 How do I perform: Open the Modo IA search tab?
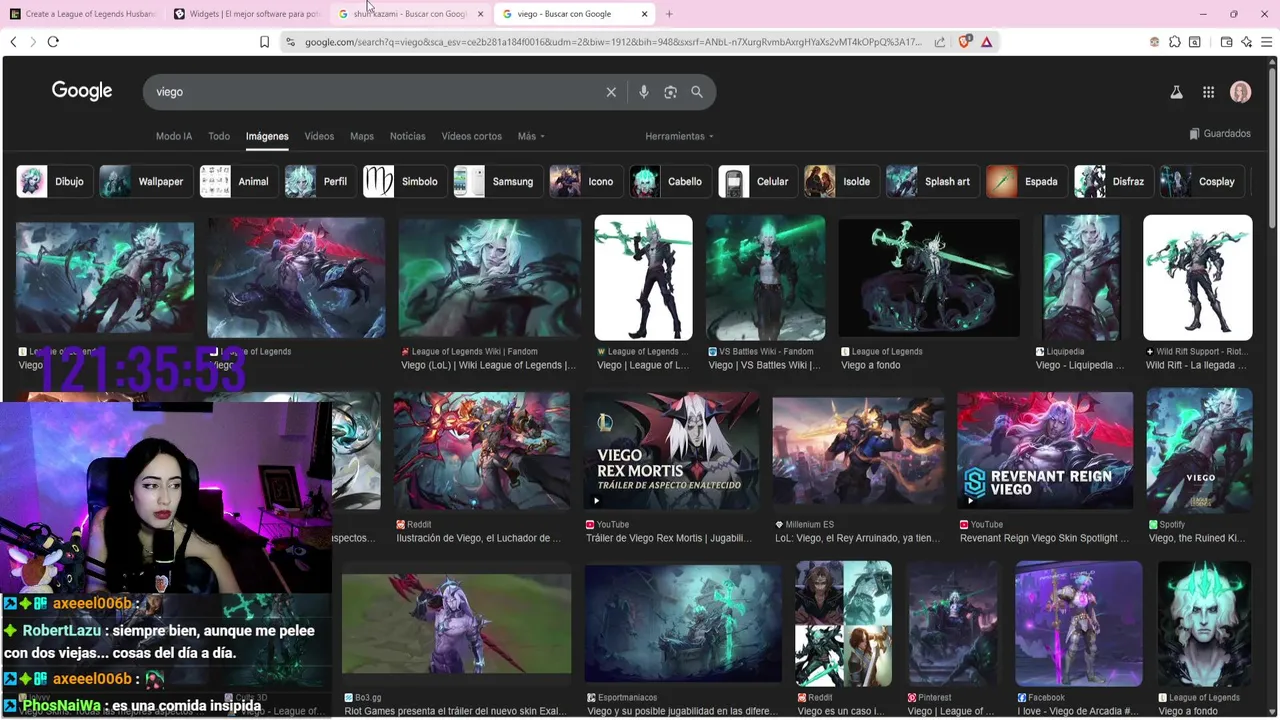coord(174,136)
